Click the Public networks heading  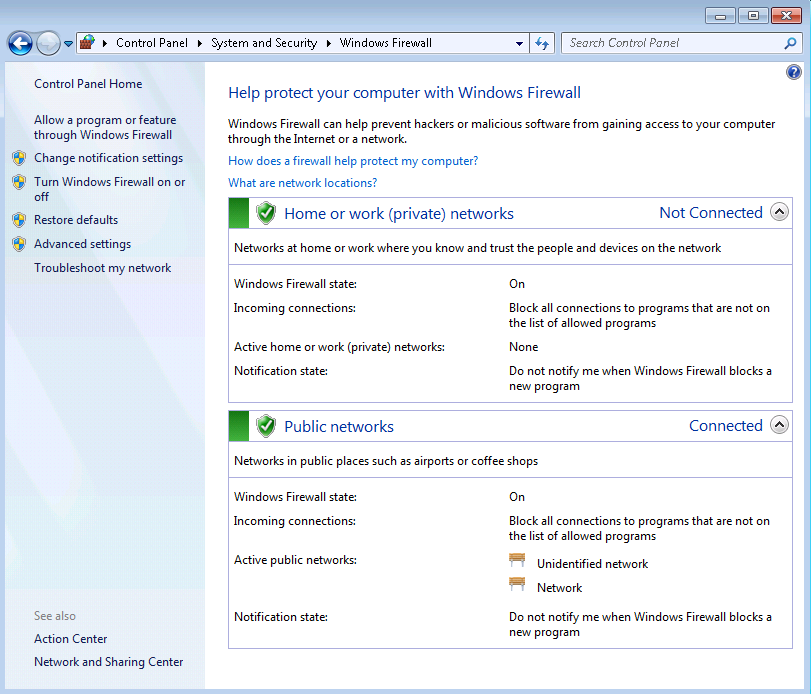tap(339, 427)
